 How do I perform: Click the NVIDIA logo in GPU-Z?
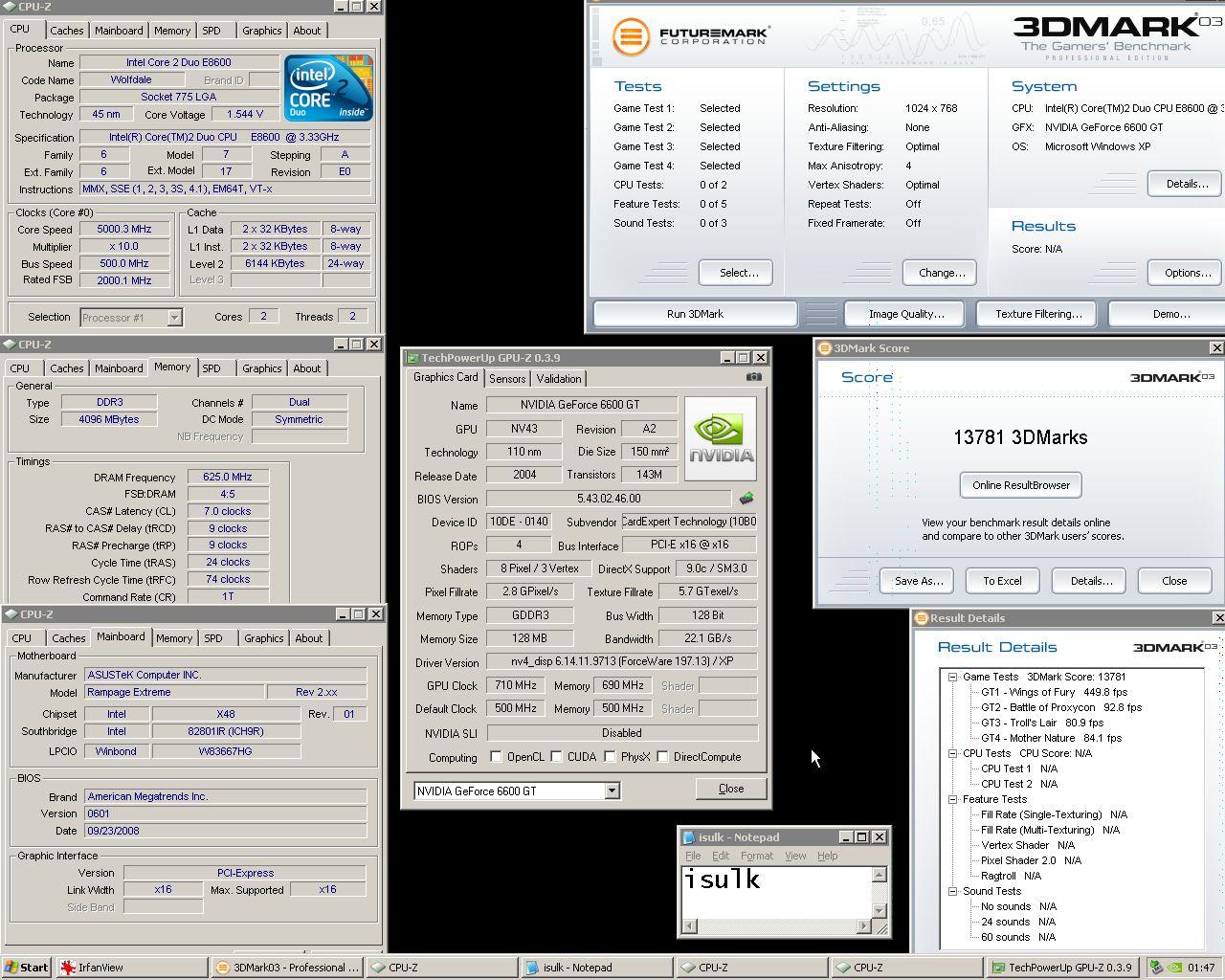pyautogui.click(x=721, y=438)
